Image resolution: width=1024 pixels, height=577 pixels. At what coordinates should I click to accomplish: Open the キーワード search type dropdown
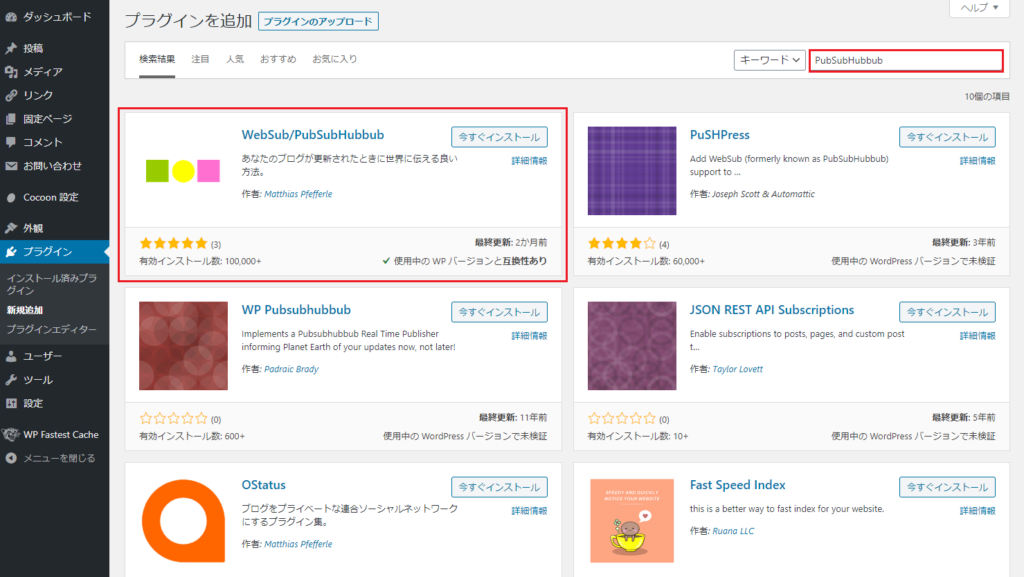[x=769, y=60]
